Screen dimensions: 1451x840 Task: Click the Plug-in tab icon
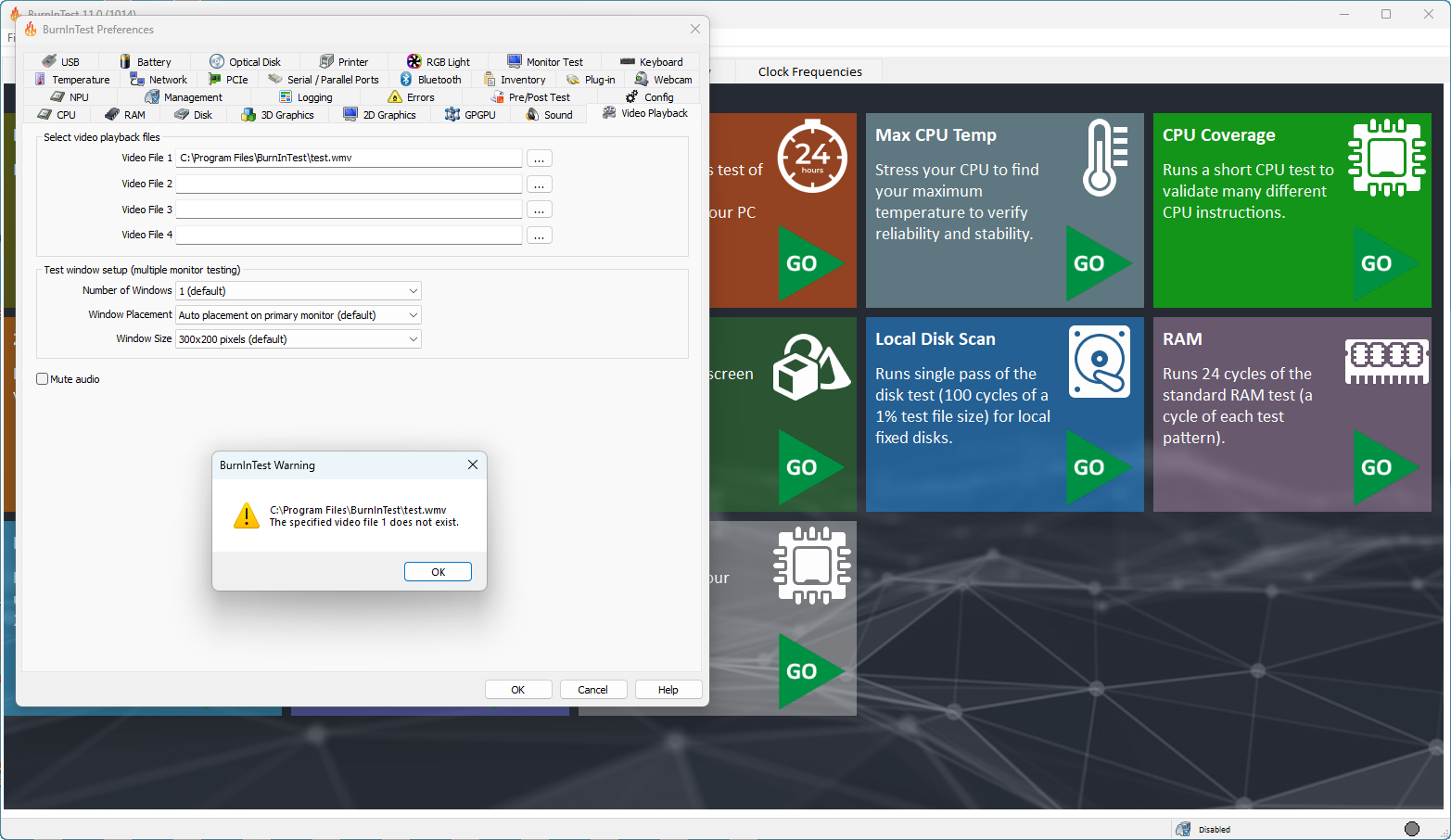(573, 79)
